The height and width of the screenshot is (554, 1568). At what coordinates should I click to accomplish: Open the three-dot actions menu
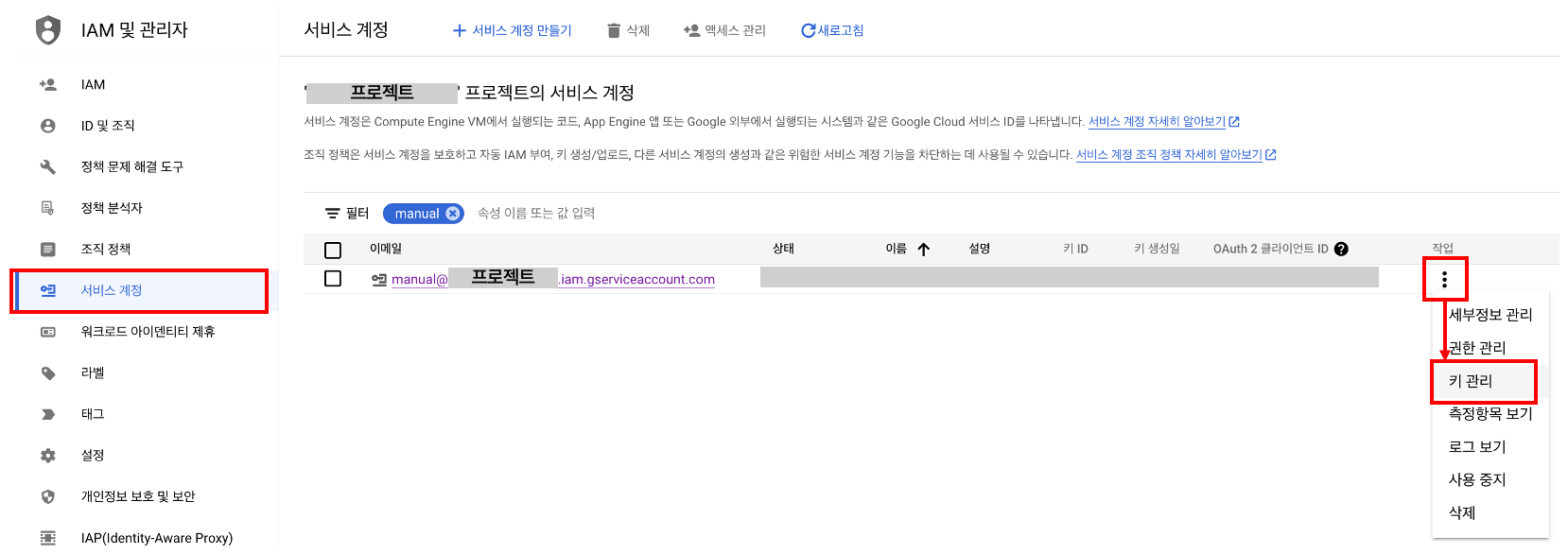point(1444,279)
